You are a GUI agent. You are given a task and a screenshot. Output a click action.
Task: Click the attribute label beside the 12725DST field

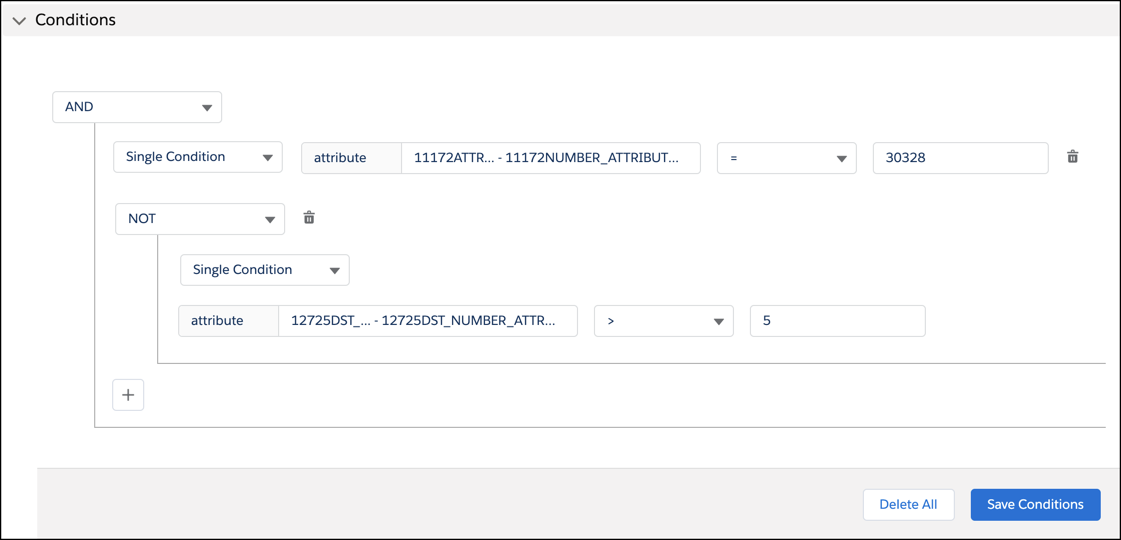[218, 321]
